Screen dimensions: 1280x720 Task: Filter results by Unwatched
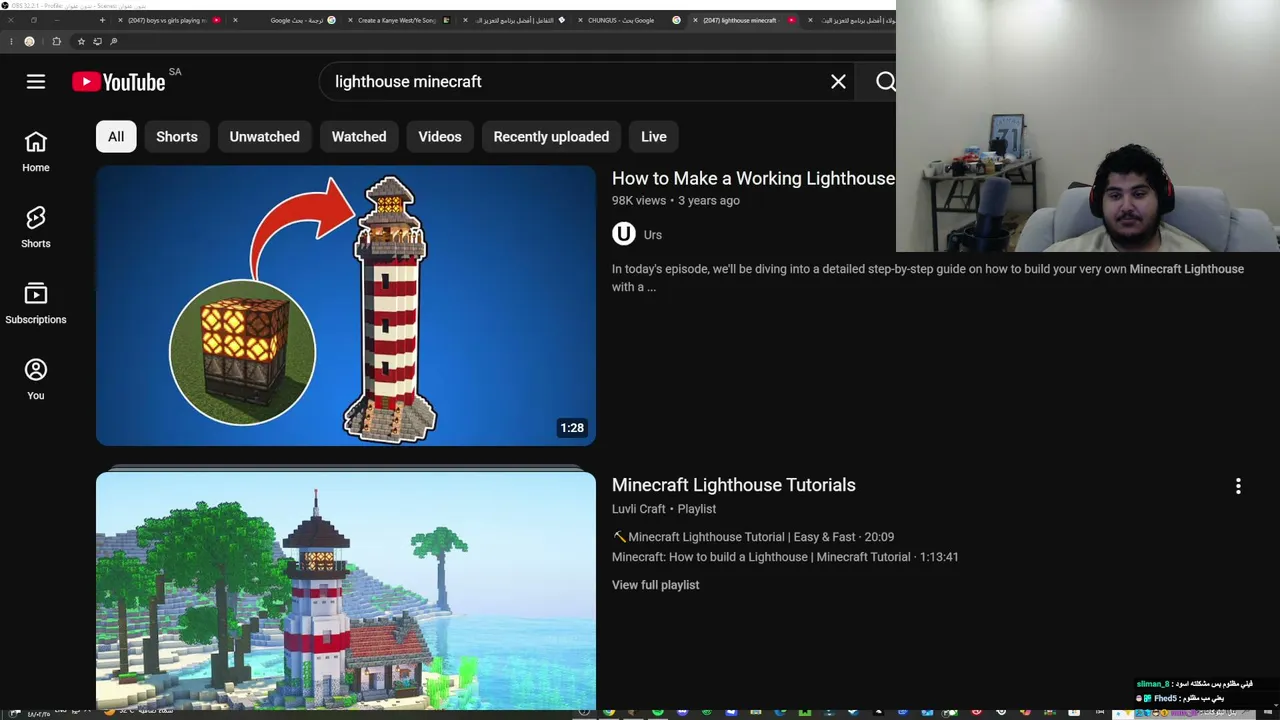pyautogui.click(x=264, y=137)
